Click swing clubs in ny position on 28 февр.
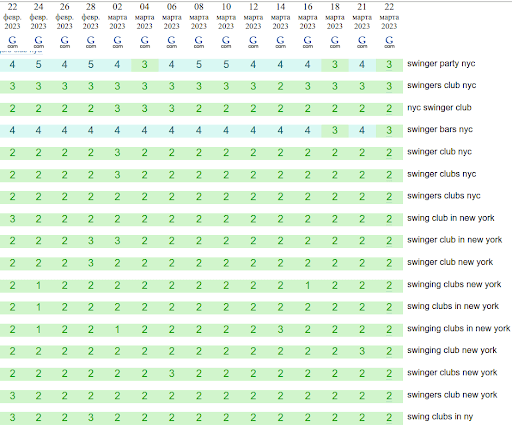 pyautogui.click(x=91, y=418)
